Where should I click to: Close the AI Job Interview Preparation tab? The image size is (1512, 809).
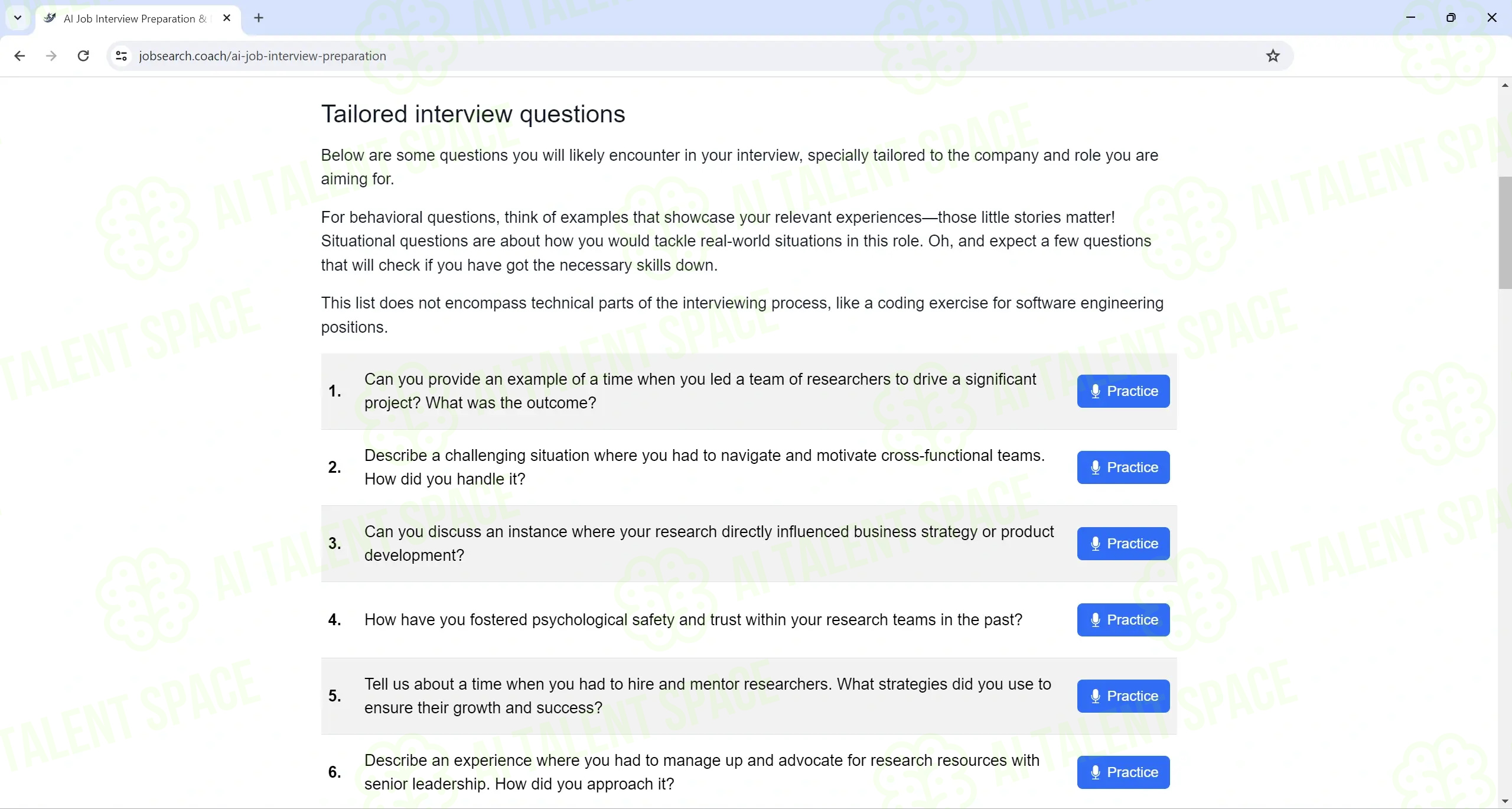(x=227, y=18)
